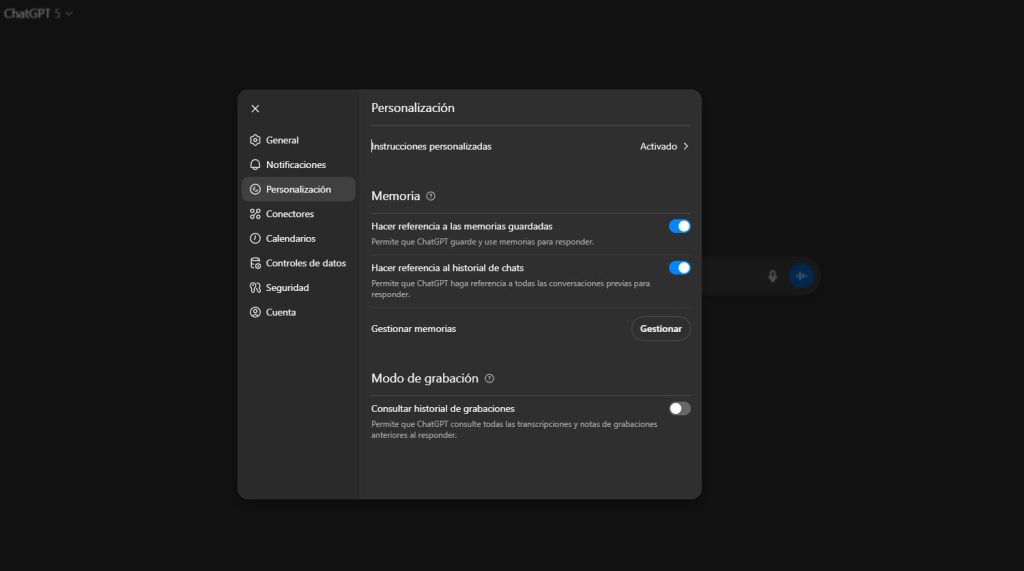The image size is (1024, 571).
Task: Start voice mode with blue waveform button
Action: pyautogui.click(x=801, y=276)
